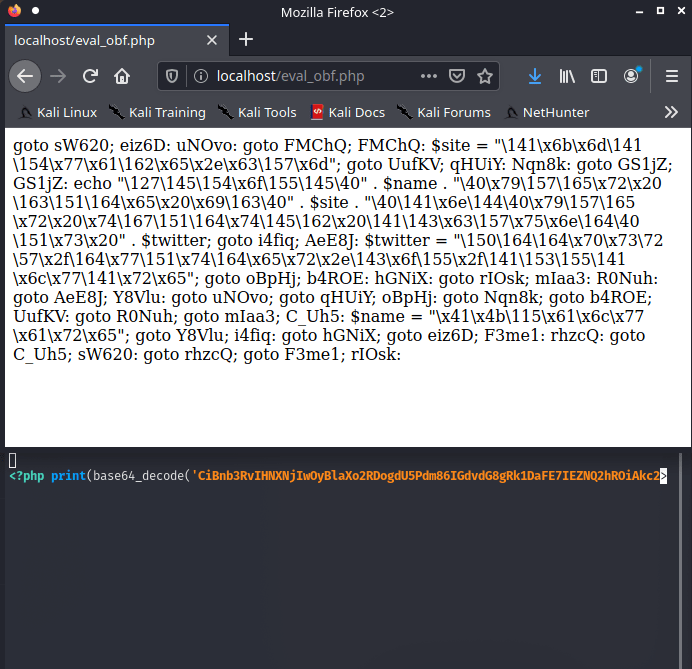Open Library history and bookmarks

[567, 76]
